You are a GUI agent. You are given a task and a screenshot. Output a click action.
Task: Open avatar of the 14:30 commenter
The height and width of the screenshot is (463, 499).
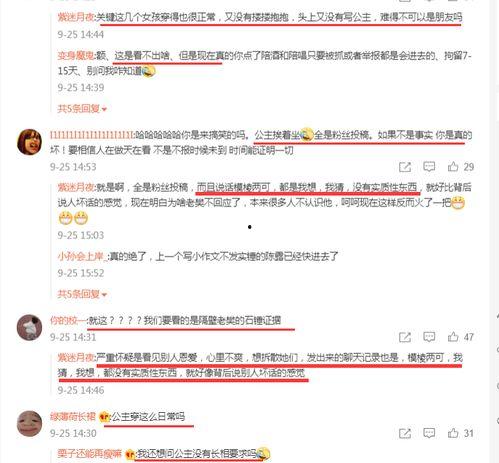(29, 423)
